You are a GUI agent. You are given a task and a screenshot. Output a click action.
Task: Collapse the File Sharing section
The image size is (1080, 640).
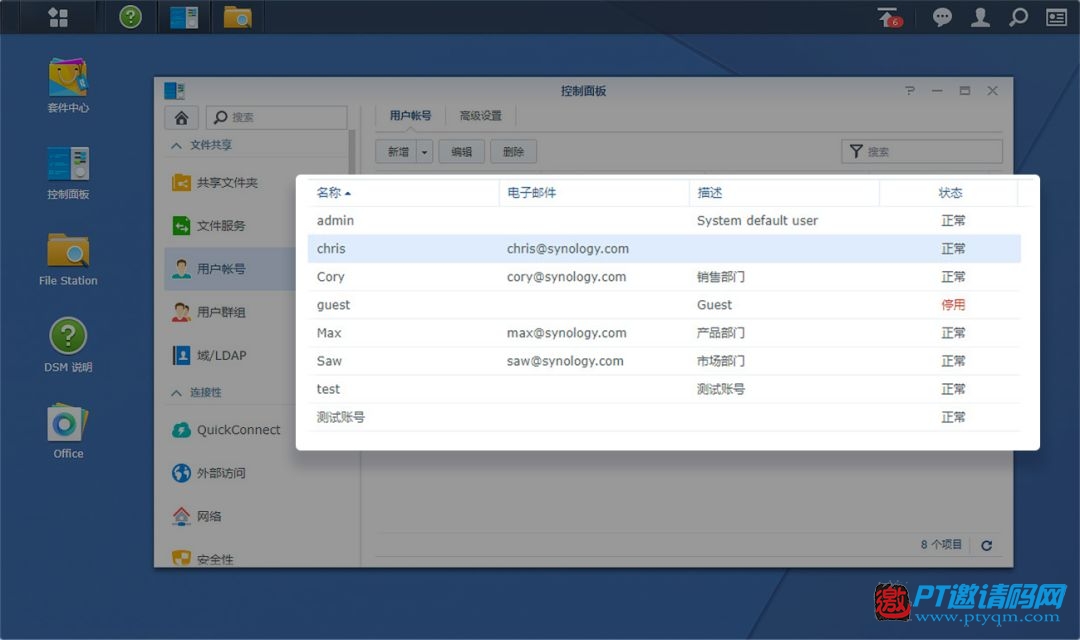coord(176,145)
